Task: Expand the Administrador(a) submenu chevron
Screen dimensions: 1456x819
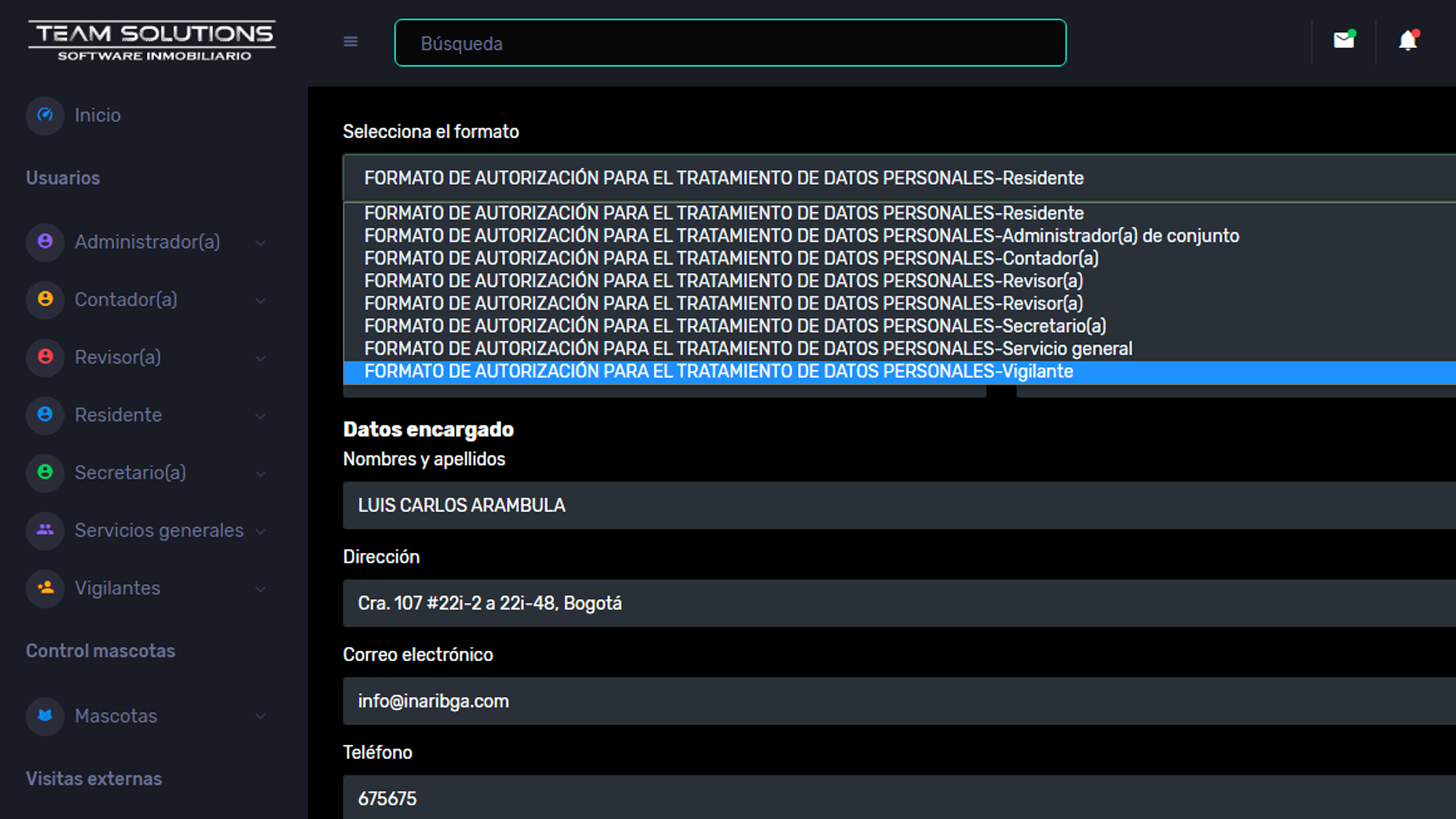Action: [x=260, y=243]
